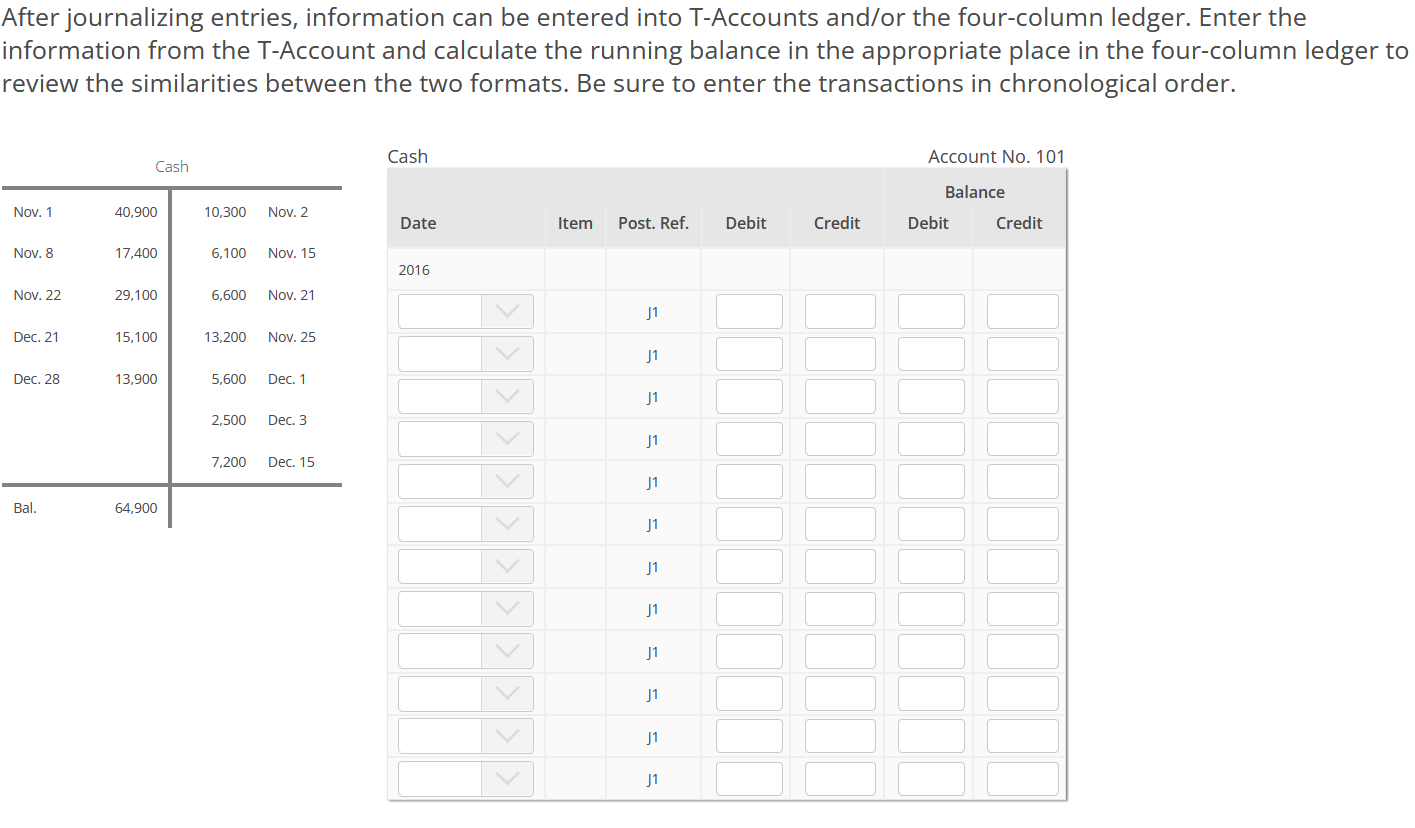
Task: Focus the Debit field in the last ledger row
Action: click(749, 779)
